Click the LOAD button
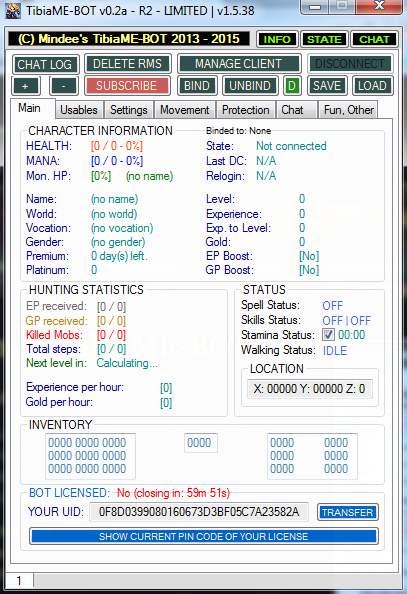This screenshot has height=594, width=407. (372, 86)
